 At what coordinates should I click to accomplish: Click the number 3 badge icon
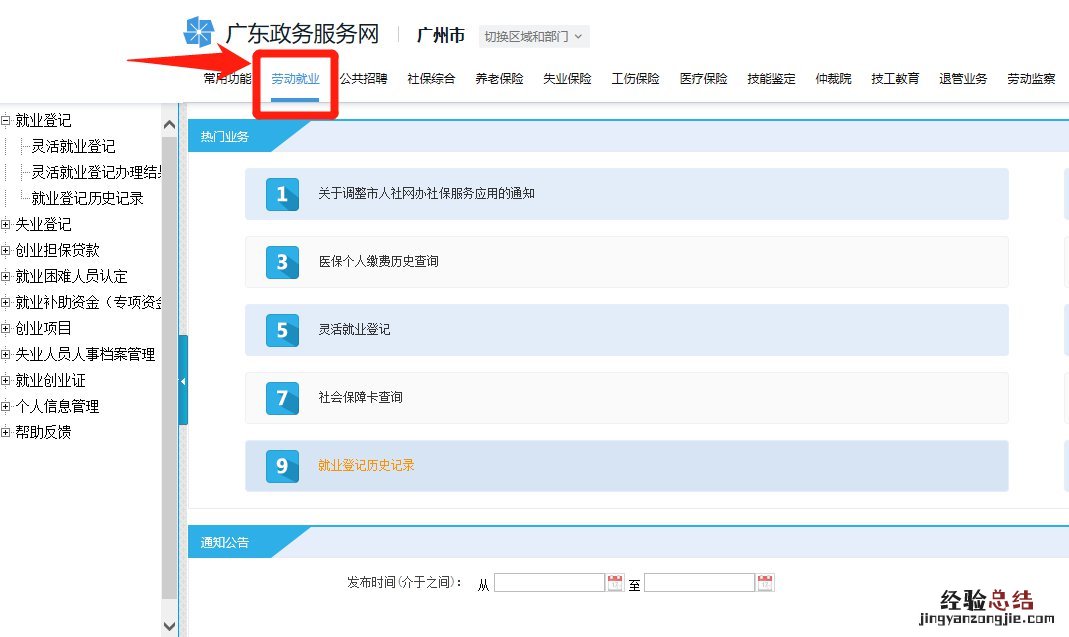click(x=282, y=262)
